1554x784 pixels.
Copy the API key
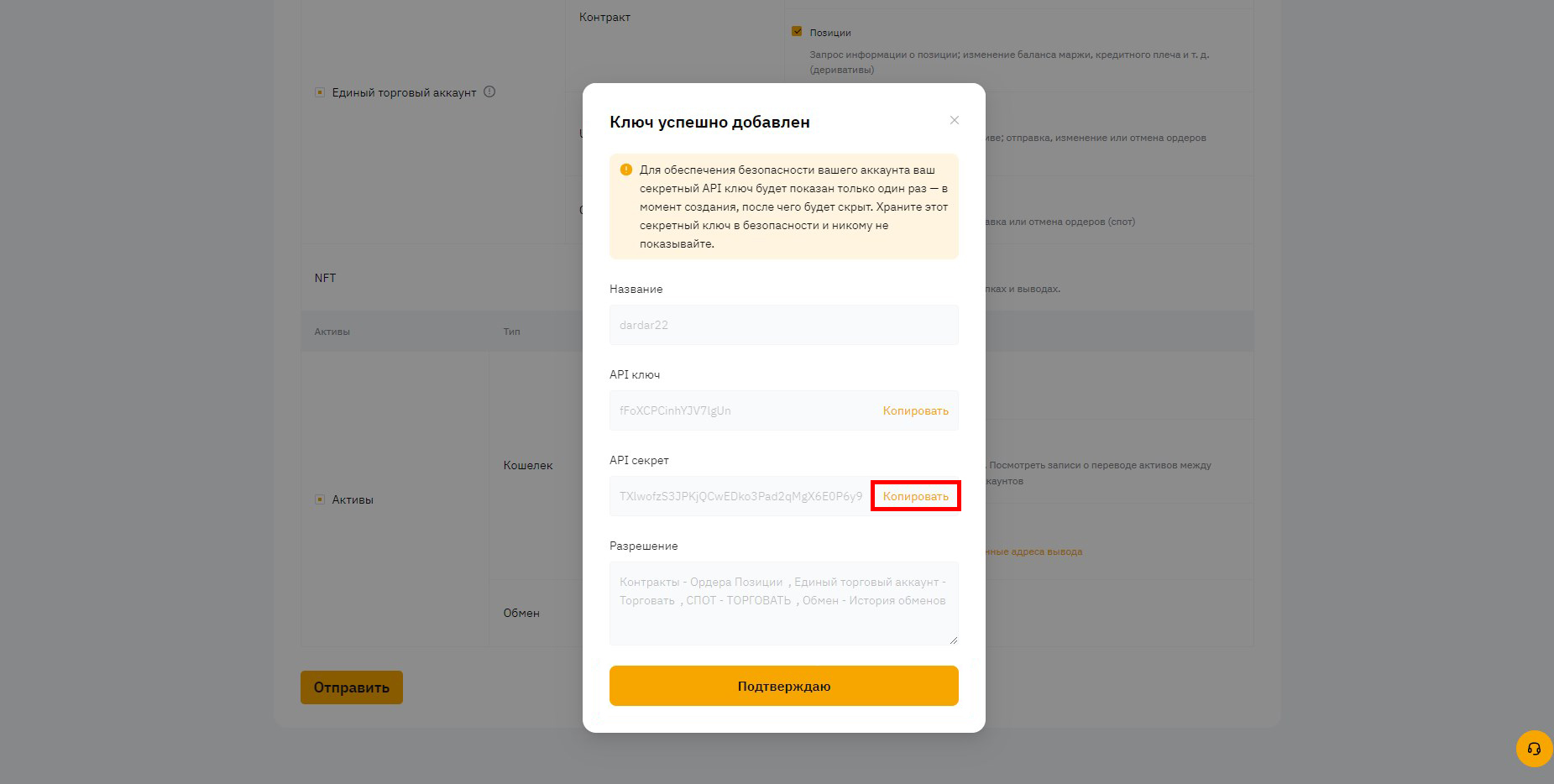(915, 410)
